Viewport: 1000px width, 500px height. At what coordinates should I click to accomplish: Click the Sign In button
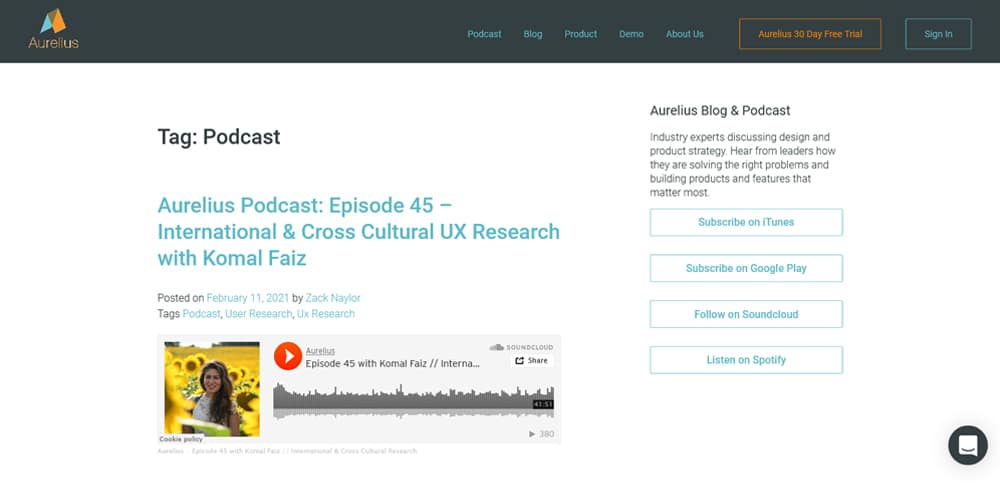(x=938, y=34)
